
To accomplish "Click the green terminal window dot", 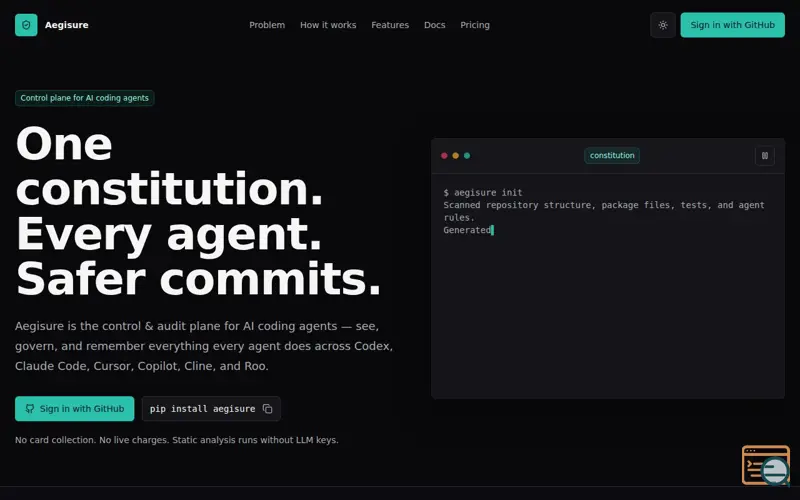I will pos(467,156).
